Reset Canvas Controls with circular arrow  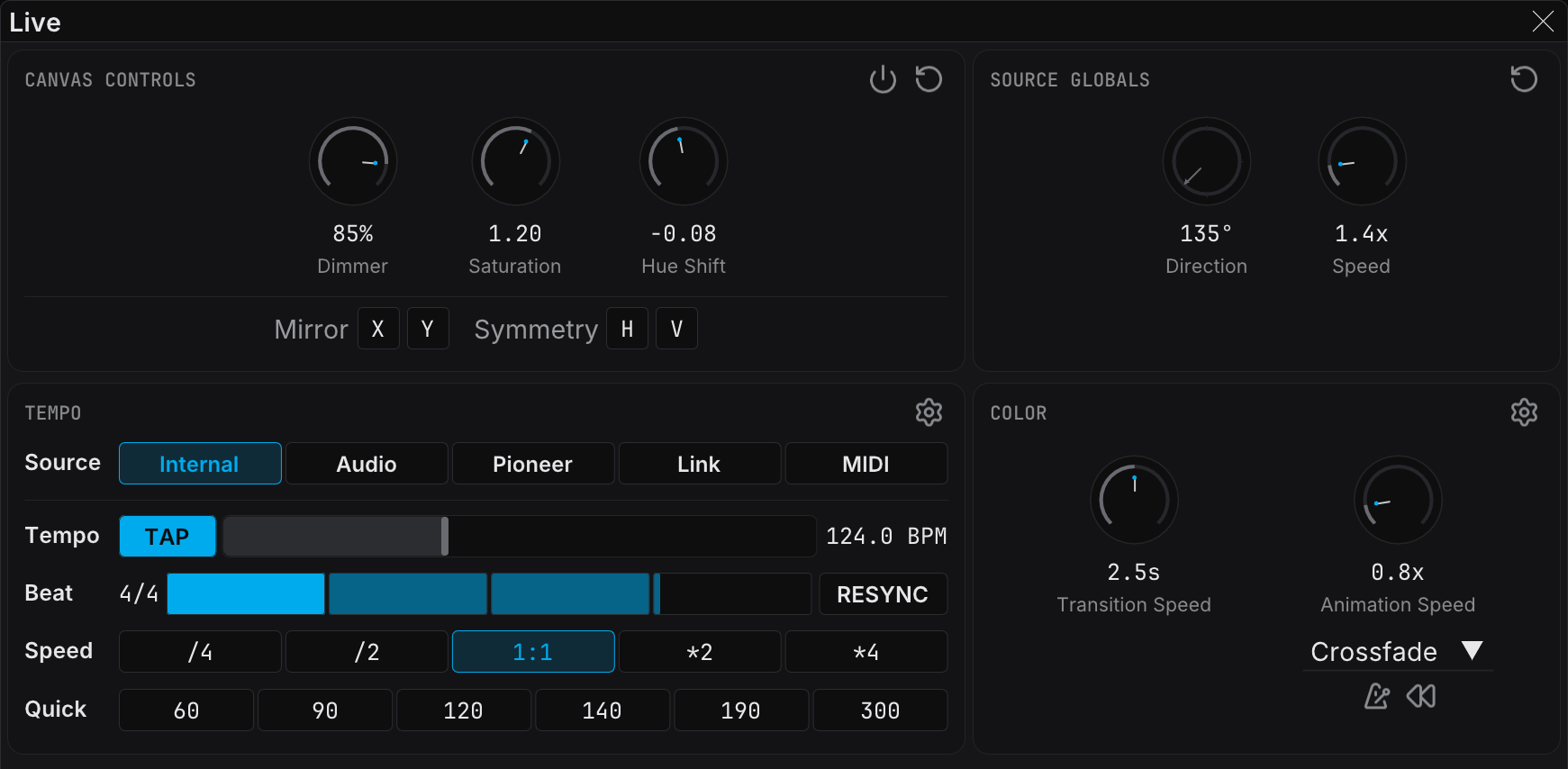click(x=929, y=79)
